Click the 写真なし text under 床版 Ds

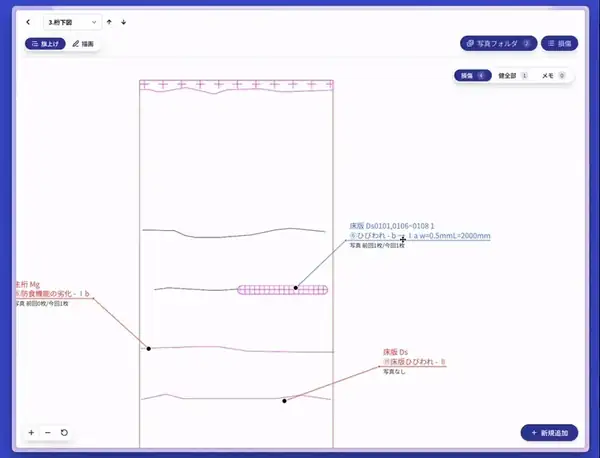point(394,372)
